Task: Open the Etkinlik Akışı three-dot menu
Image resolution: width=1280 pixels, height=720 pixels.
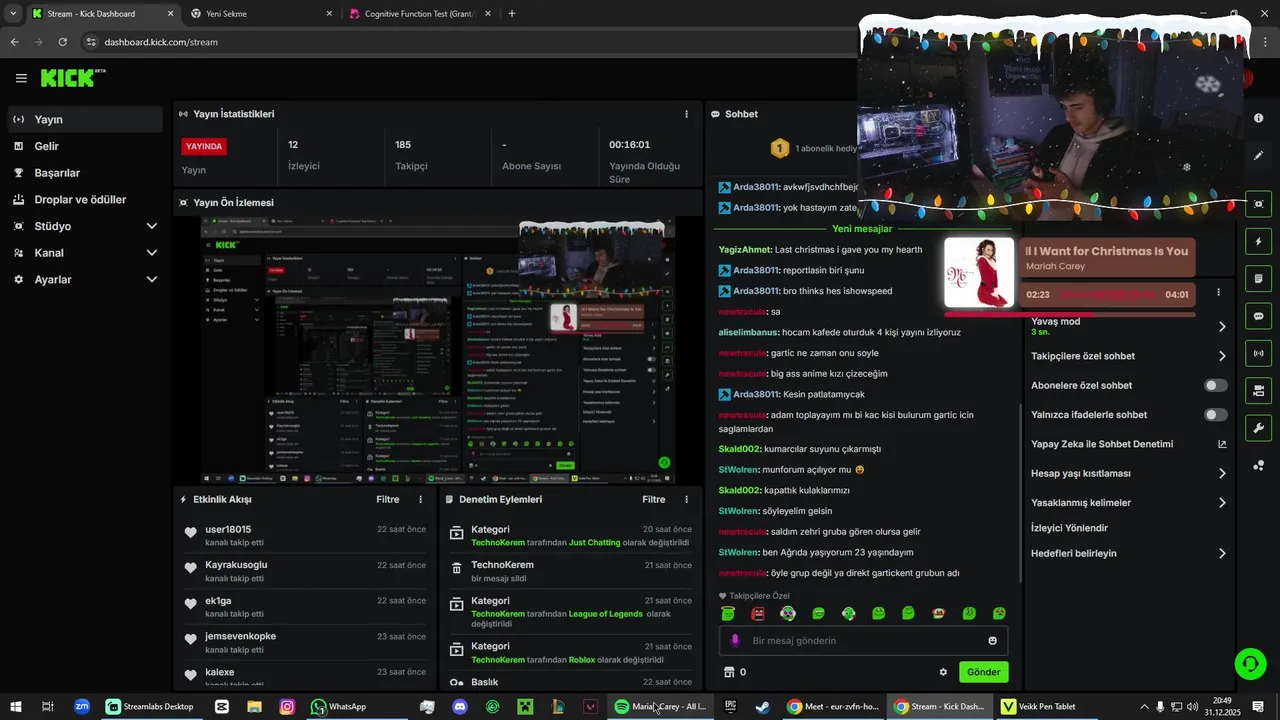Action: [x=420, y=499]
